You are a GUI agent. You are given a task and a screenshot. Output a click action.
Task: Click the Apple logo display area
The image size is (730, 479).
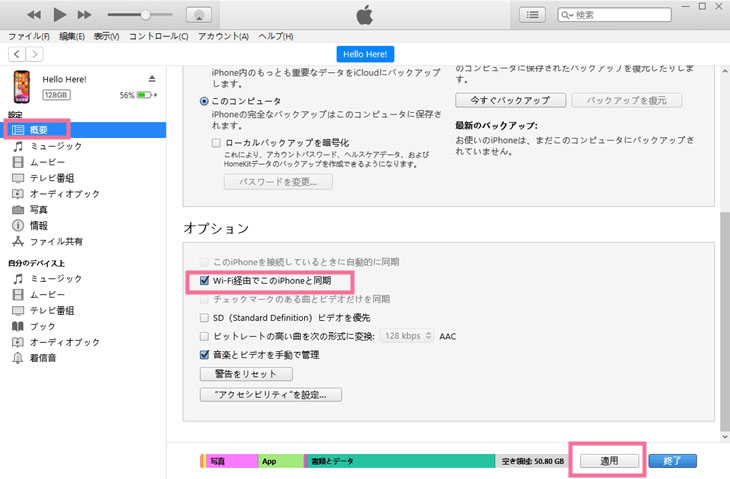(365, 15)
